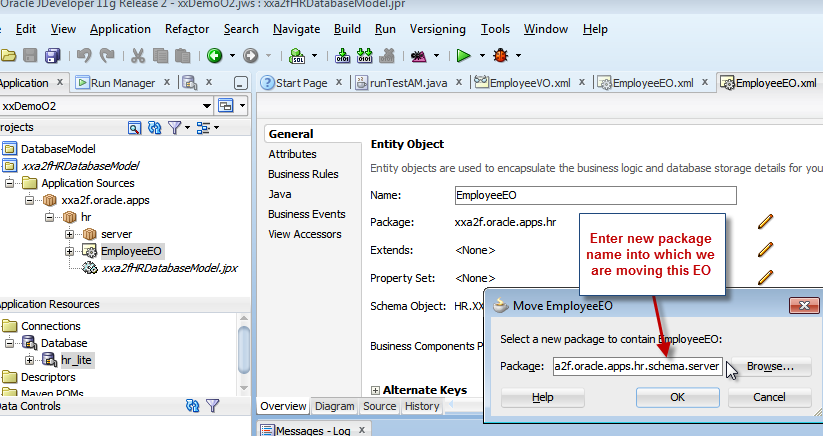Click the green Back navigation arrow
Viewport: 823px width, 436px height.
[214, 55]
